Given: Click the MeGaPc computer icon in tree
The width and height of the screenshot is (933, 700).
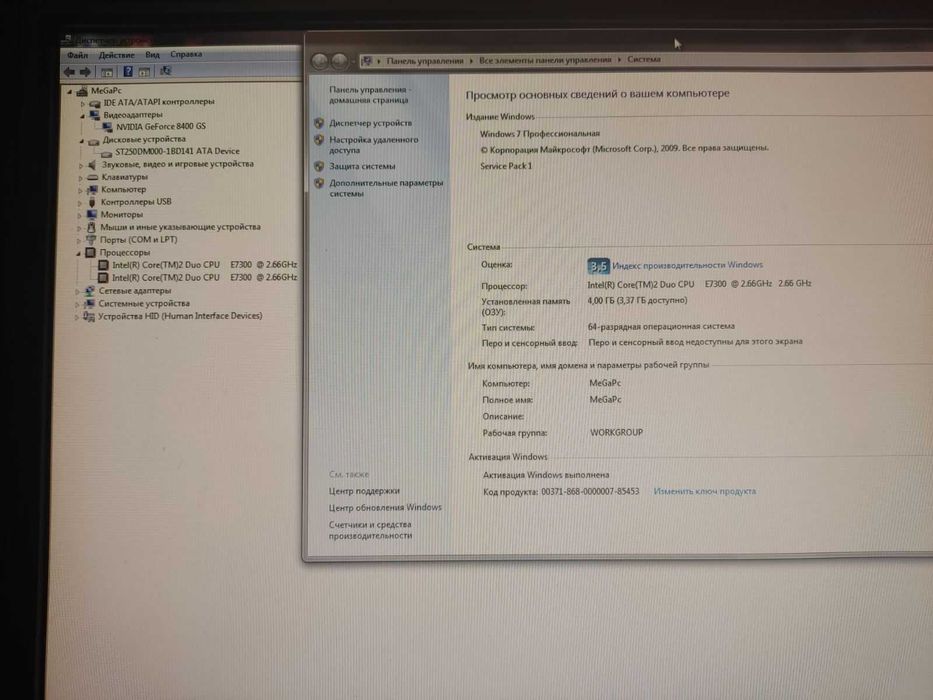Looking at the screenshot, I should [82, 91].
